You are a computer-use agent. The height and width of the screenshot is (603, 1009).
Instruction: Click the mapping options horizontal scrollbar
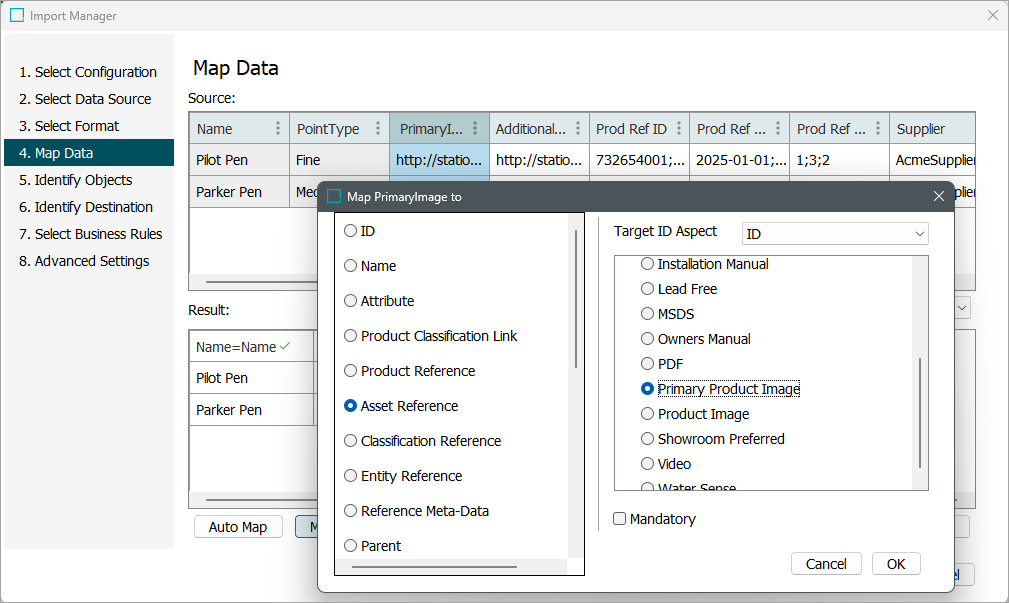(434, 567)
